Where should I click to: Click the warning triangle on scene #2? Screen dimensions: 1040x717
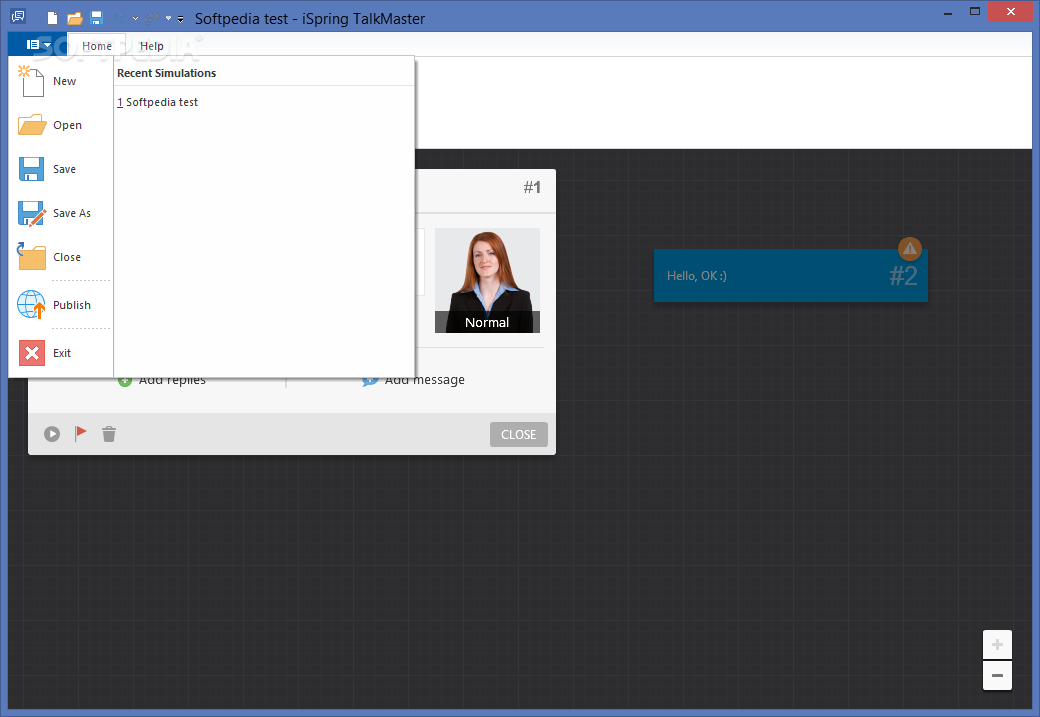coord(909,249)
